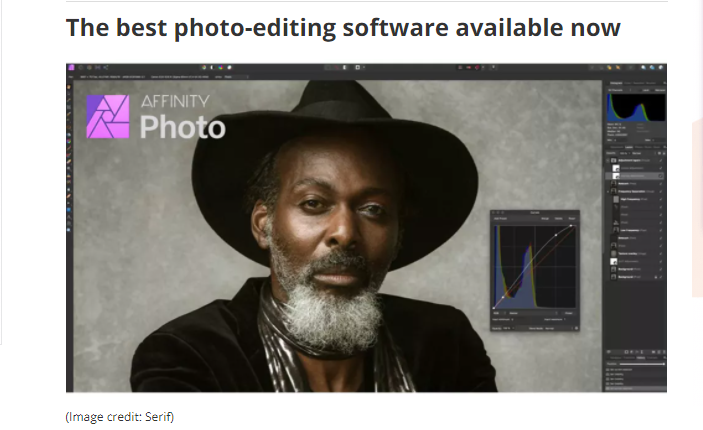The image size is (703, 430).
Task: Close the Curves dialog window
Action: [x=494, y=212]
